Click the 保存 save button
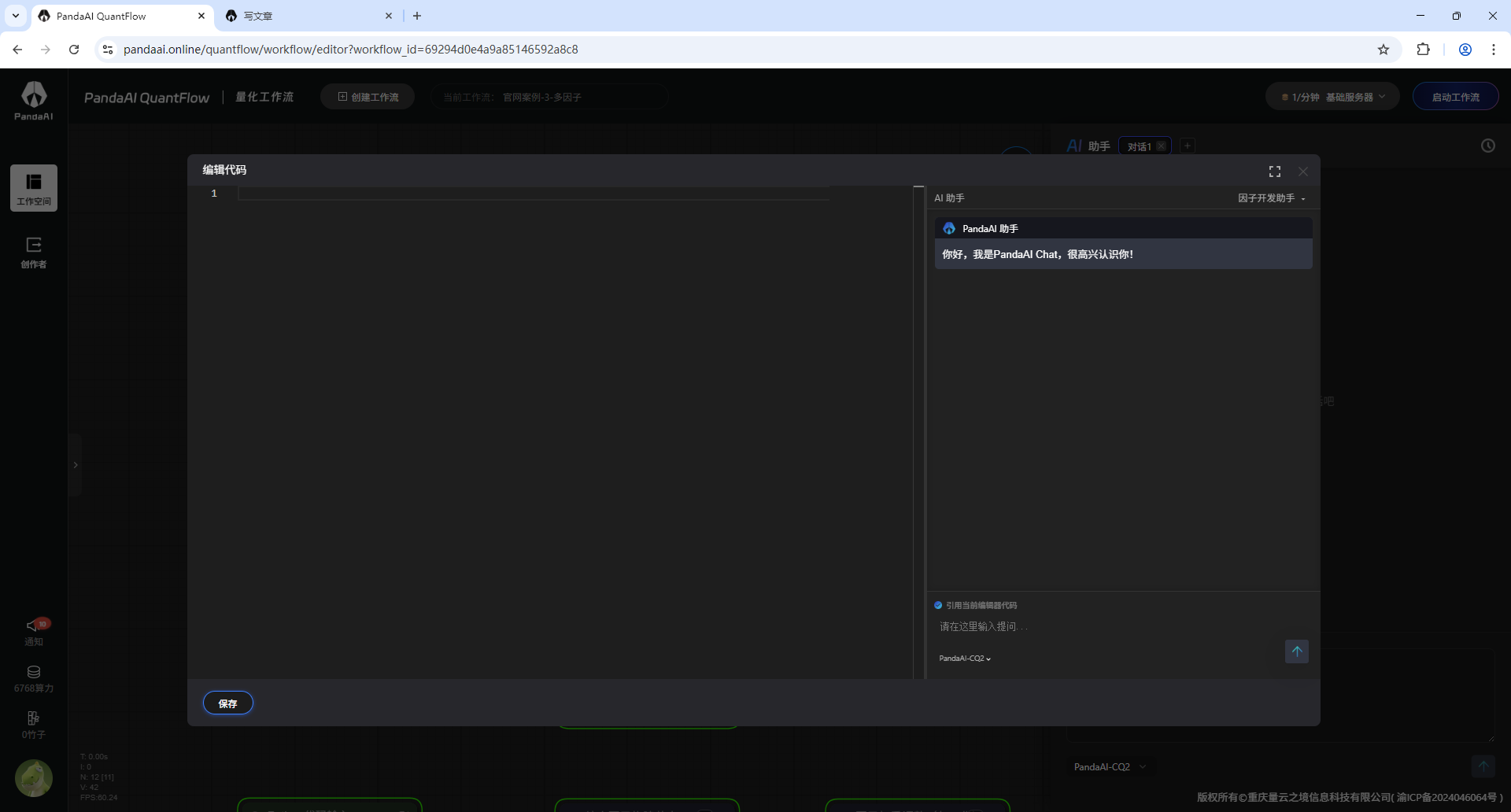 [x=228, y=703]
